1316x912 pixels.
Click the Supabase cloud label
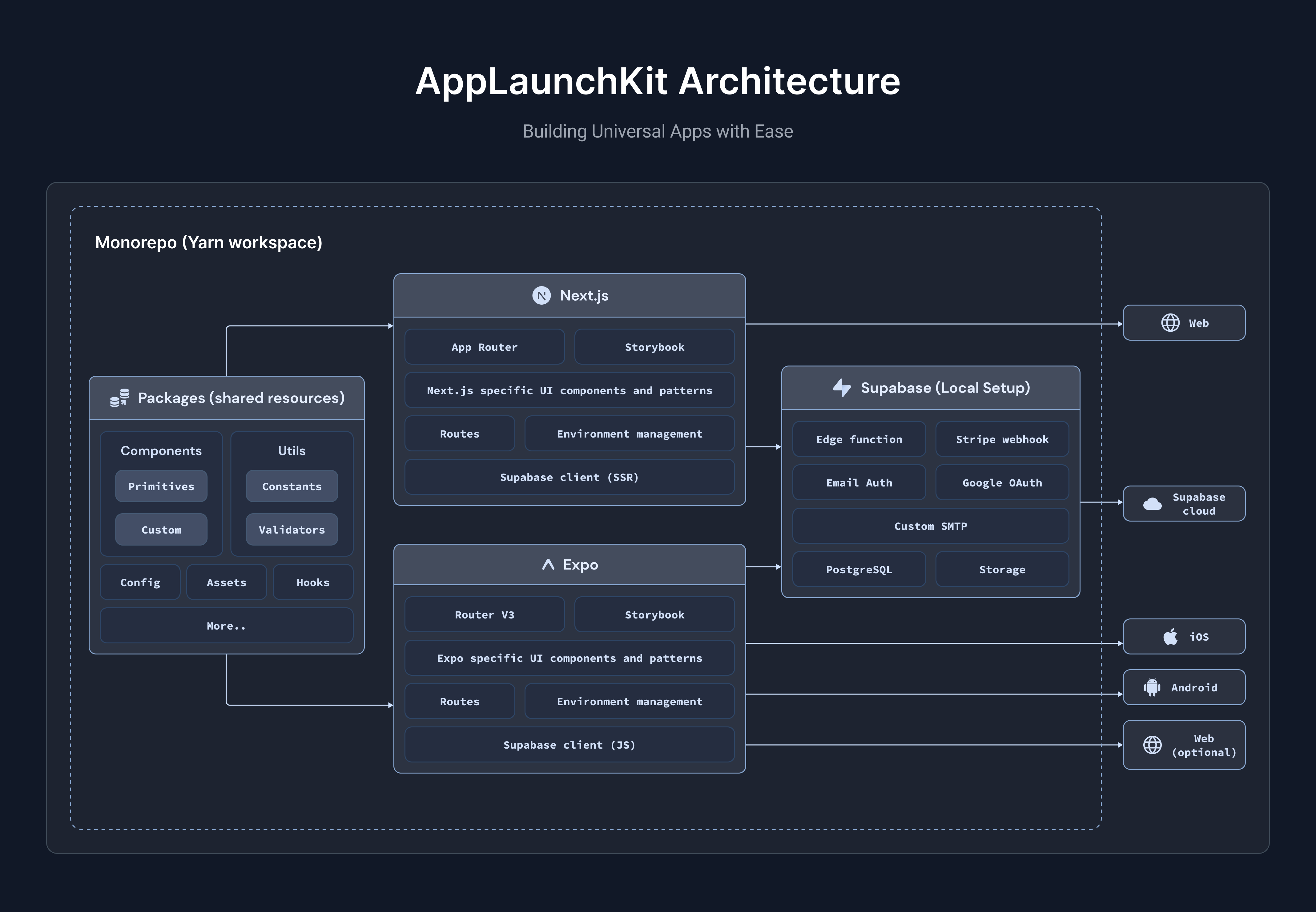point(1199,504)
